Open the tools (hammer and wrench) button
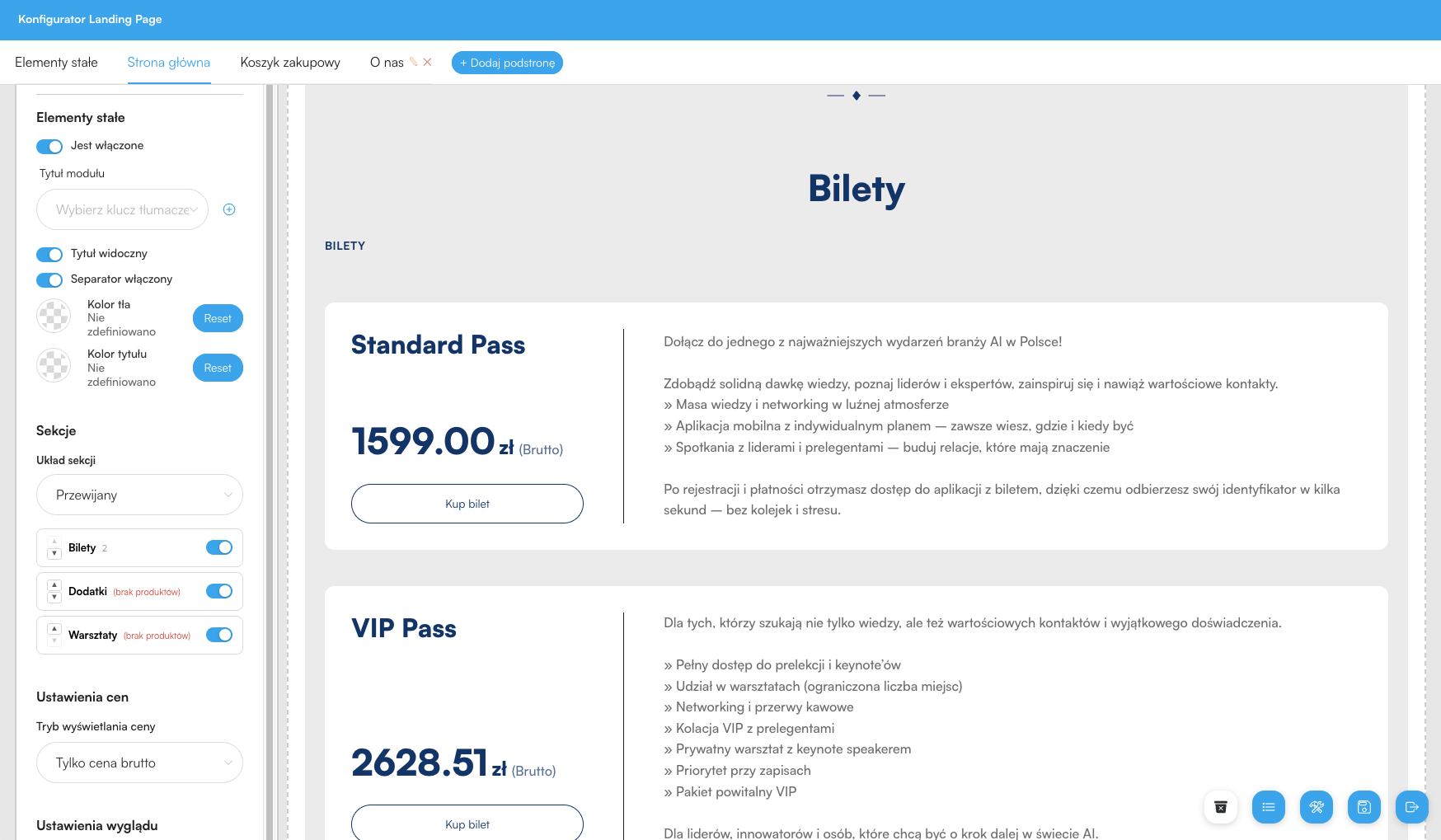 (x=1317, y=807)
